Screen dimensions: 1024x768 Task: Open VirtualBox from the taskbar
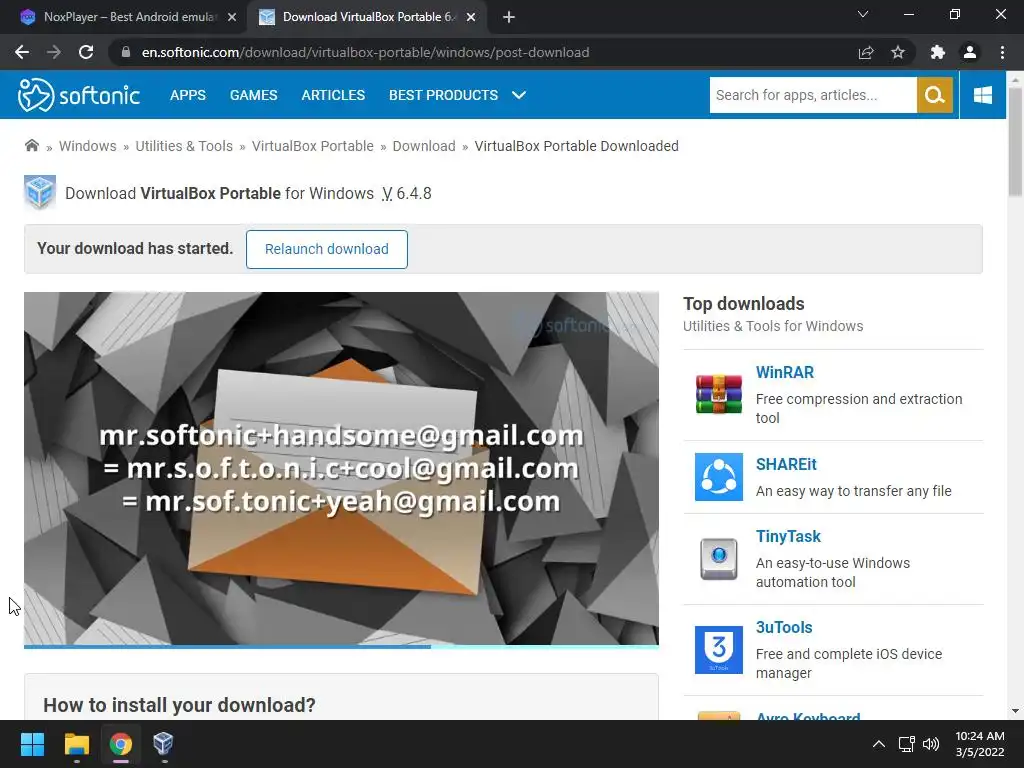pos(163,743)
